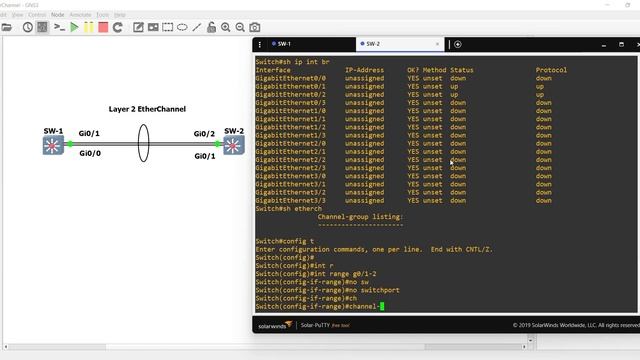Click 'Channel-group listing:' text

(360, 217)
